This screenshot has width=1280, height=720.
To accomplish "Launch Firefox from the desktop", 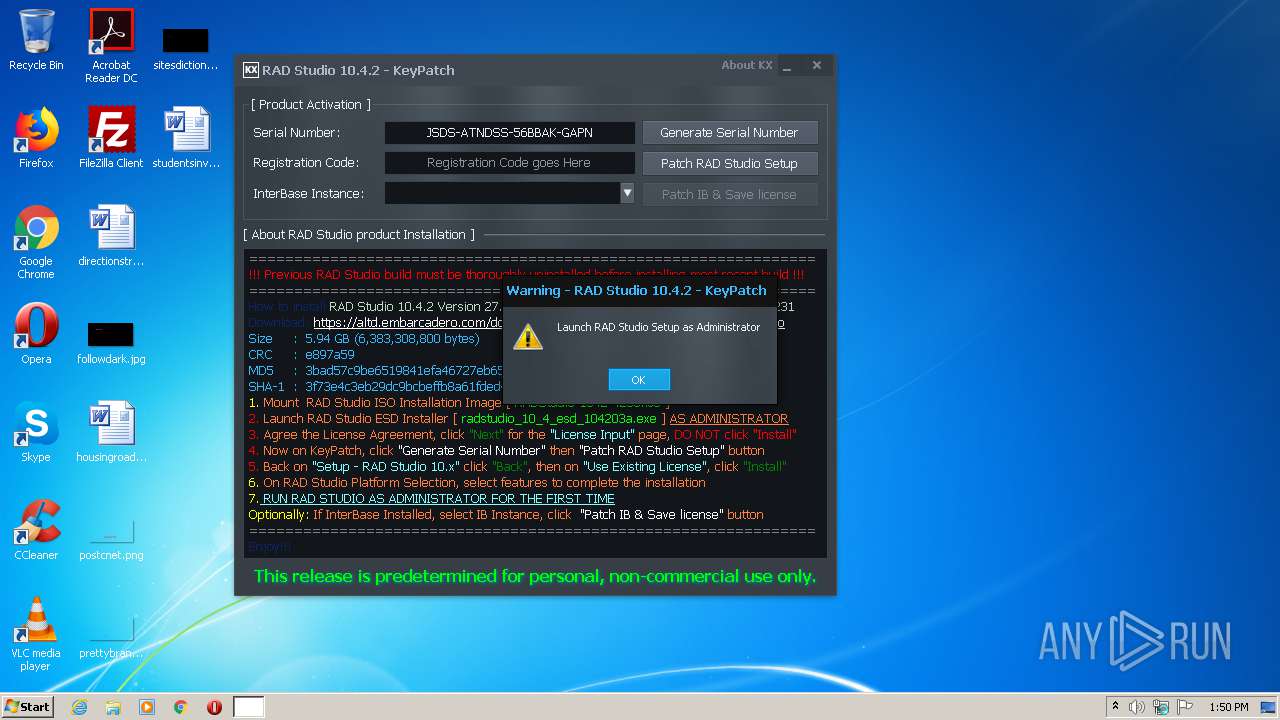I will tap(36, 138).
